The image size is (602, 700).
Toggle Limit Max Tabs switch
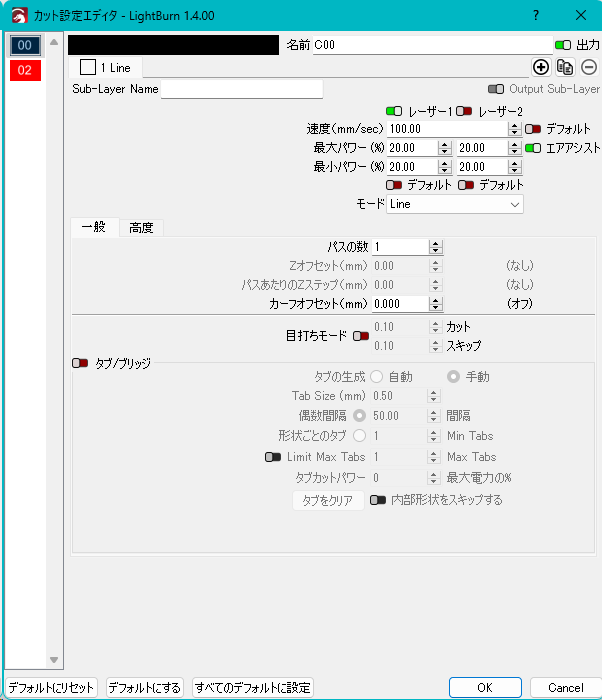click(x=273, y=457)
